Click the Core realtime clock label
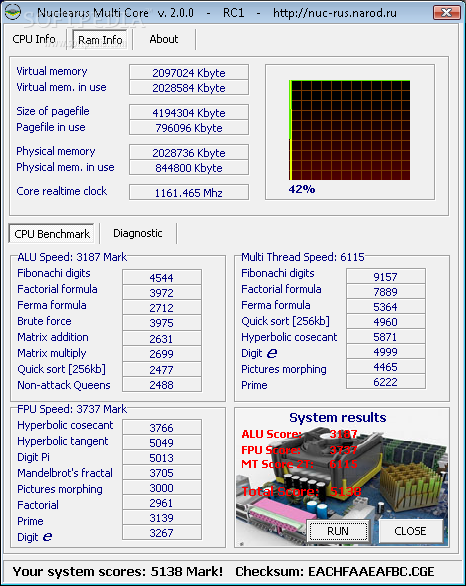 click(62, 191)
